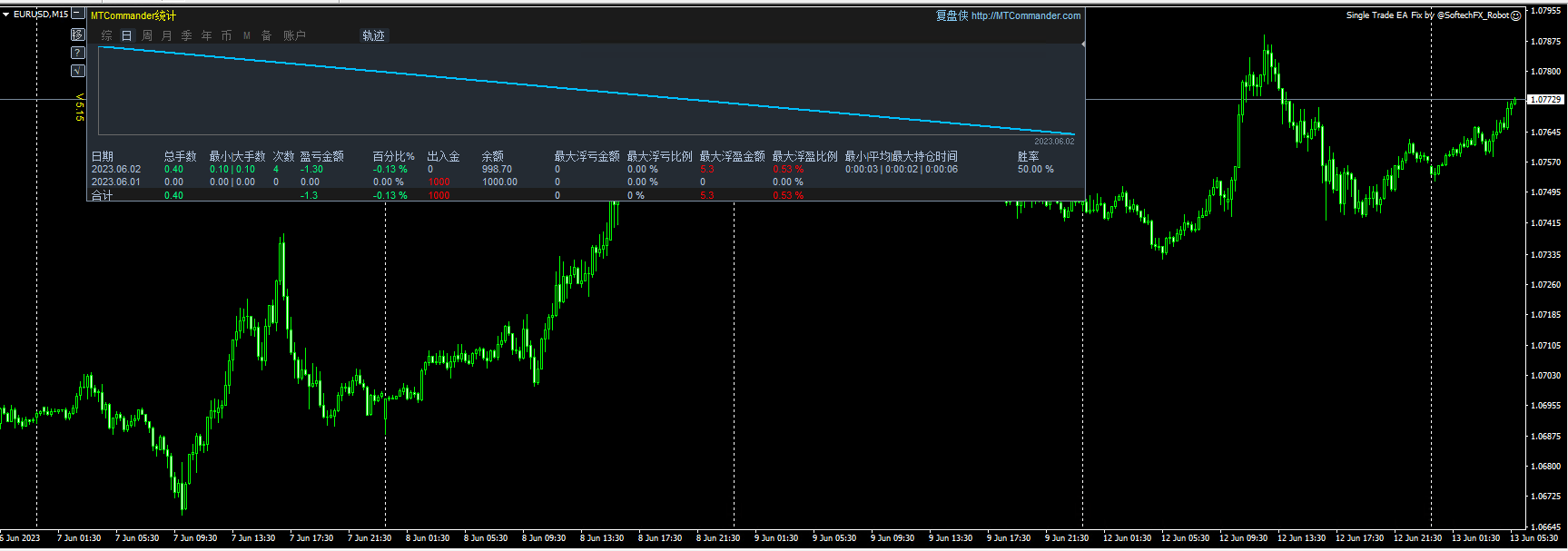Image resolution: width=1568 pixels, height=551 pixels.
Task: Collapse the MTCommander panel with the minus button
Action: [x=78, y=15]
